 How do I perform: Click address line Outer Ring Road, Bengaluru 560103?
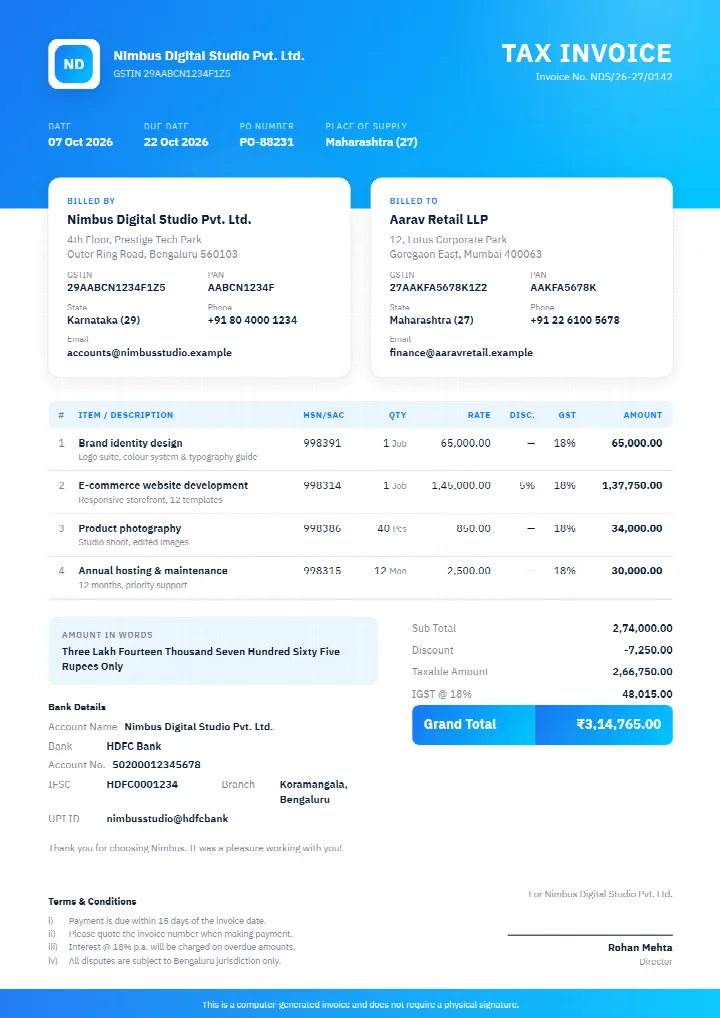click(153, 254)
